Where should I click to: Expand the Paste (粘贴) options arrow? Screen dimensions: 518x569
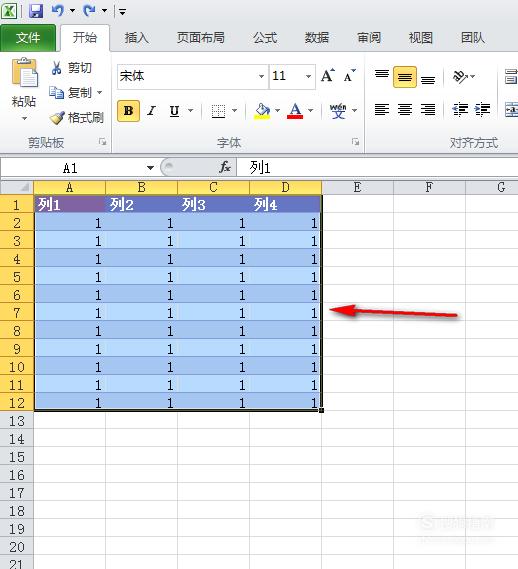[x=24, y=119]
